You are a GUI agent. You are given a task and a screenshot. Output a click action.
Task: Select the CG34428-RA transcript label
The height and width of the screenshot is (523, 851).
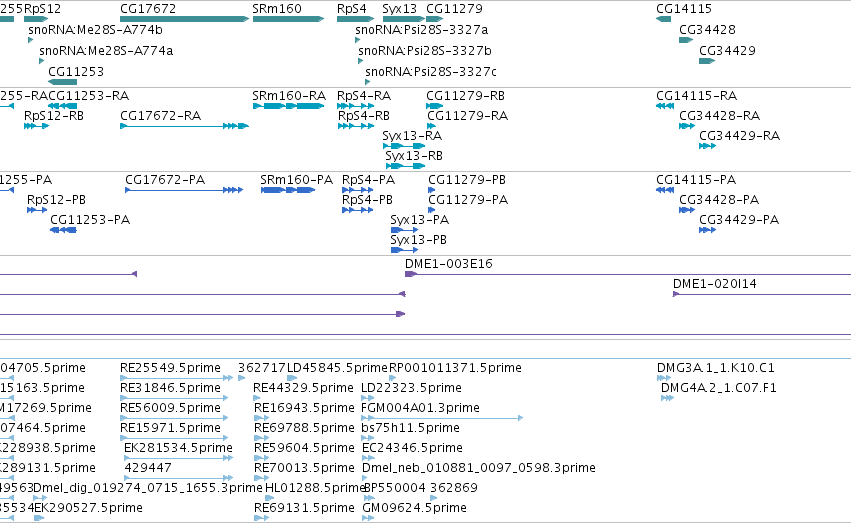(x=720, y=116)
